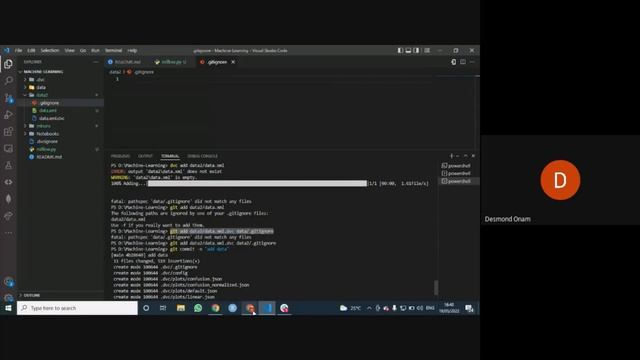Toggle the secondary side bar layout icon

[x=416, y=51]
